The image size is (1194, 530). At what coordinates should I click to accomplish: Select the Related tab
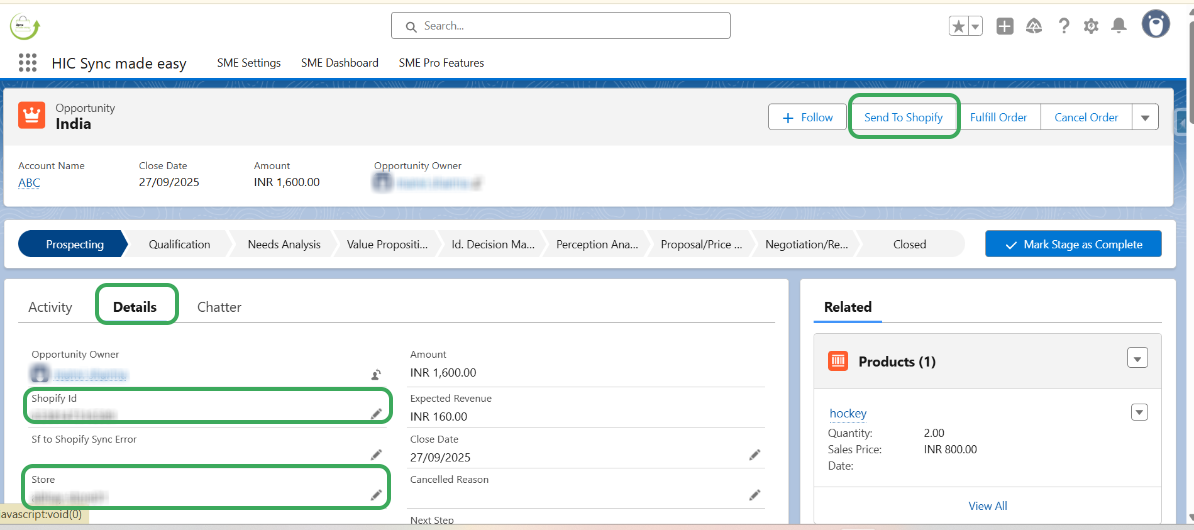coord(848,307)
